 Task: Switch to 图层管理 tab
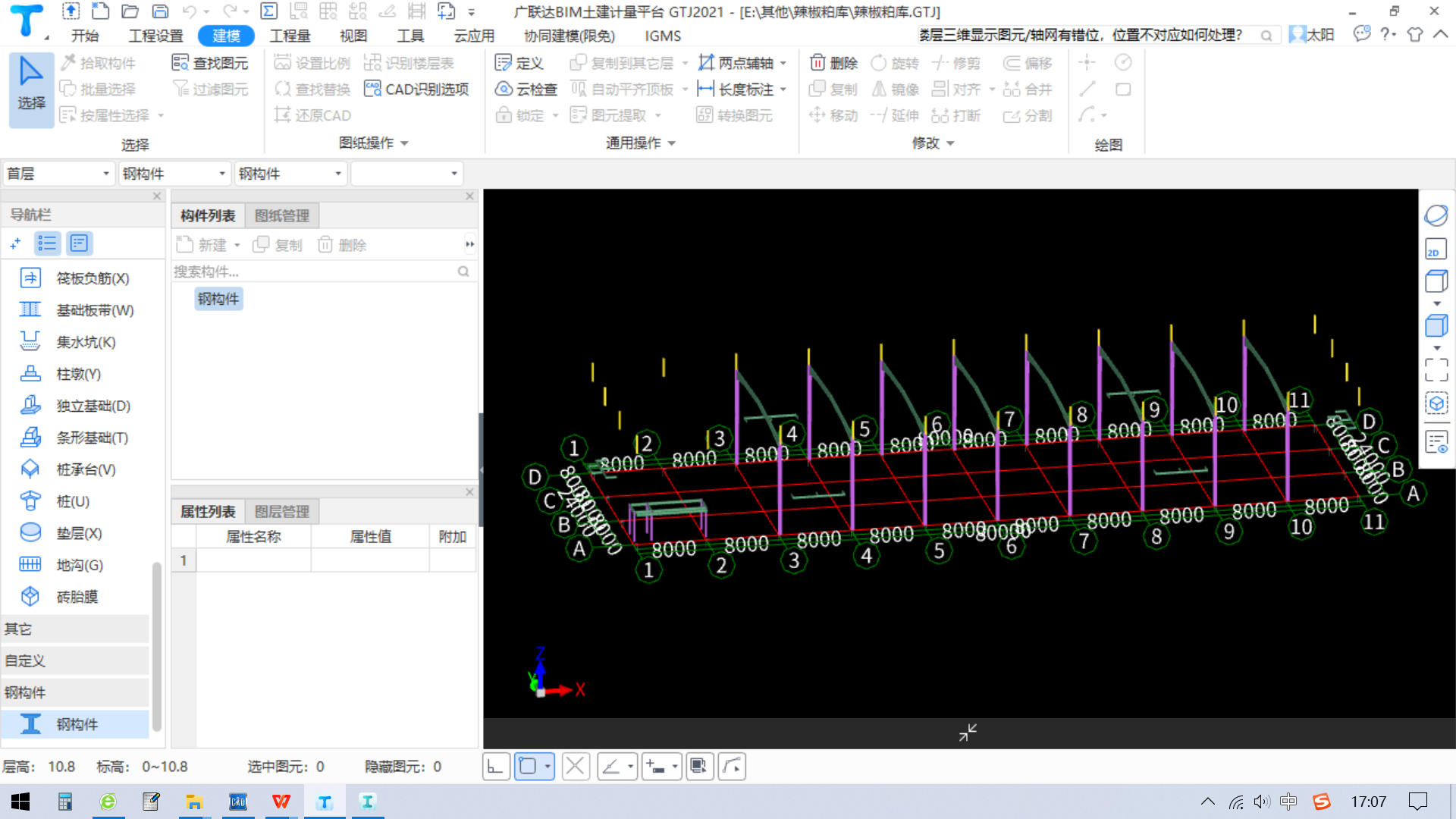click(282, 512)
